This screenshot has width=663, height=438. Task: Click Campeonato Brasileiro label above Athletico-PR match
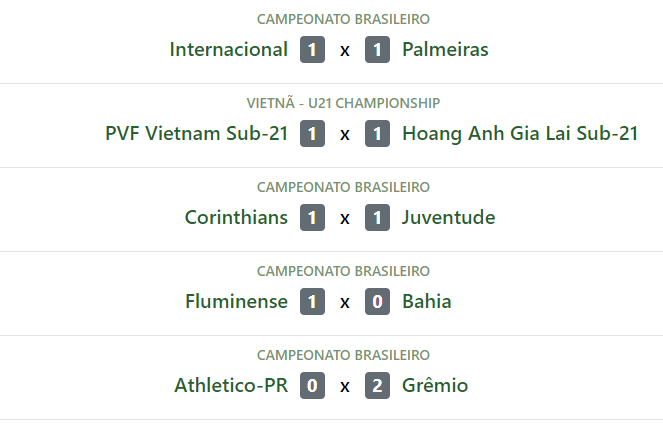[x=343, y=355]
